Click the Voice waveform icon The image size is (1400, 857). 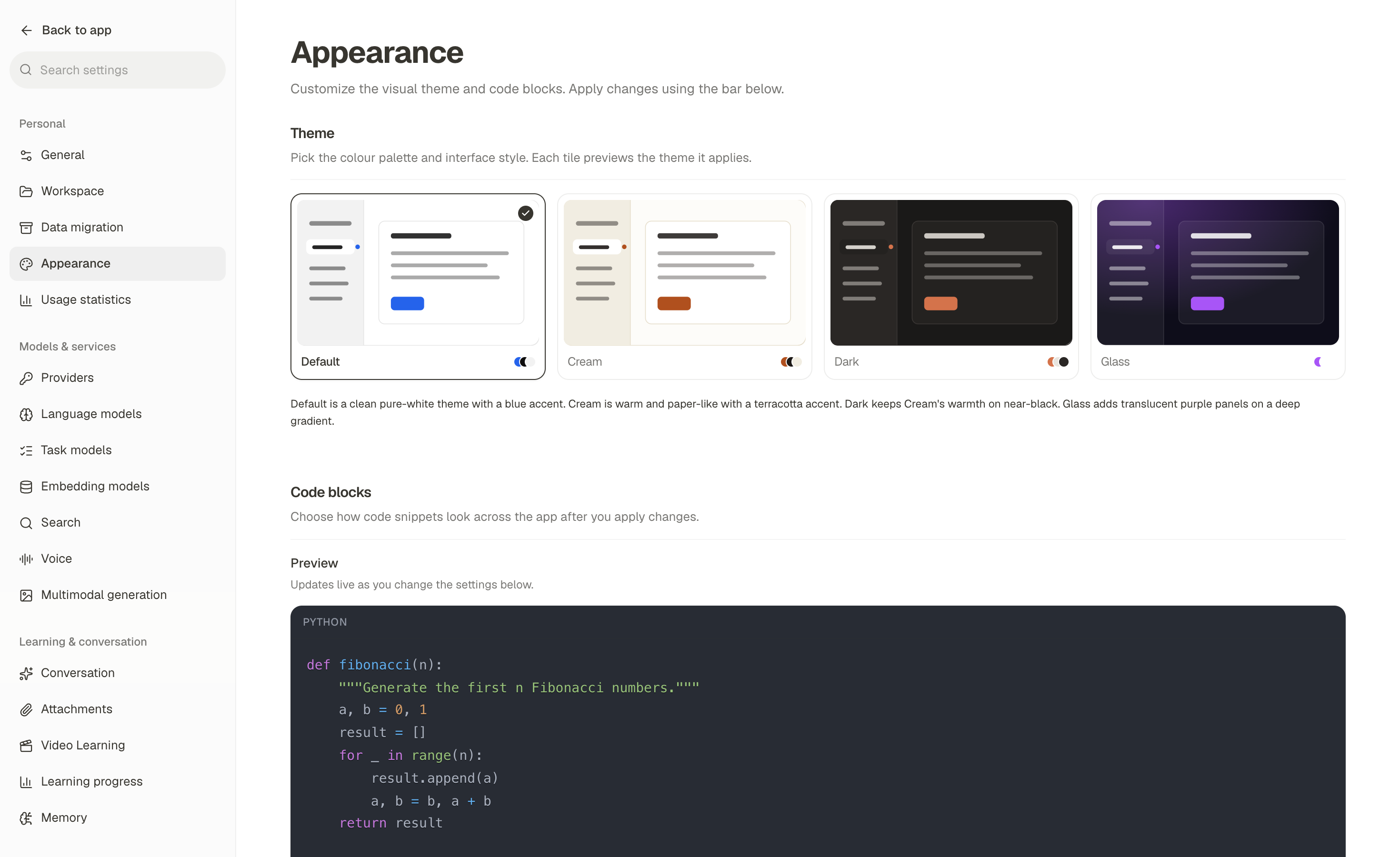click(x=26, y=559)
